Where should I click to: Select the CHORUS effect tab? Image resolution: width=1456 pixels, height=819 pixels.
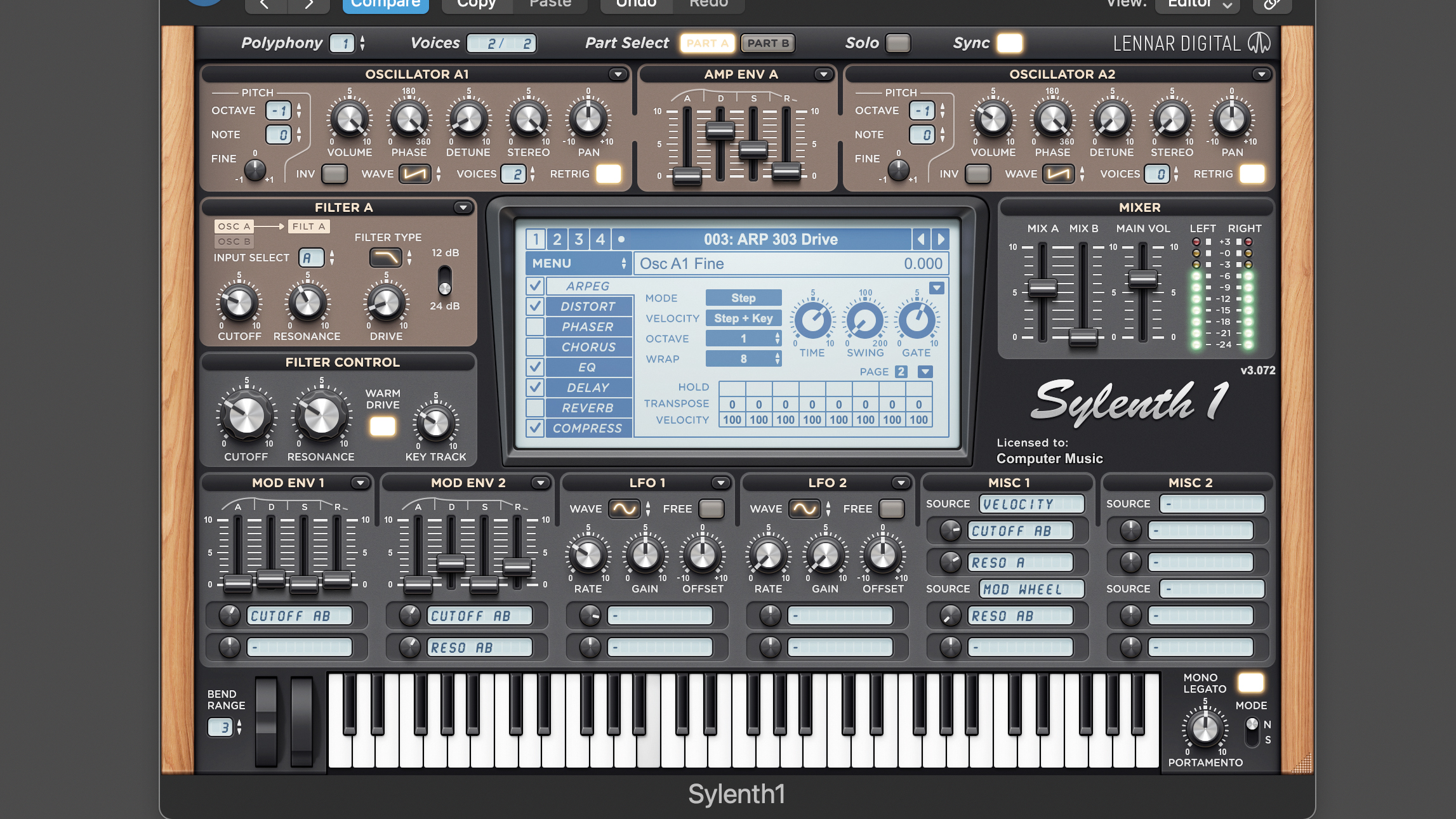tap(588, 347)
